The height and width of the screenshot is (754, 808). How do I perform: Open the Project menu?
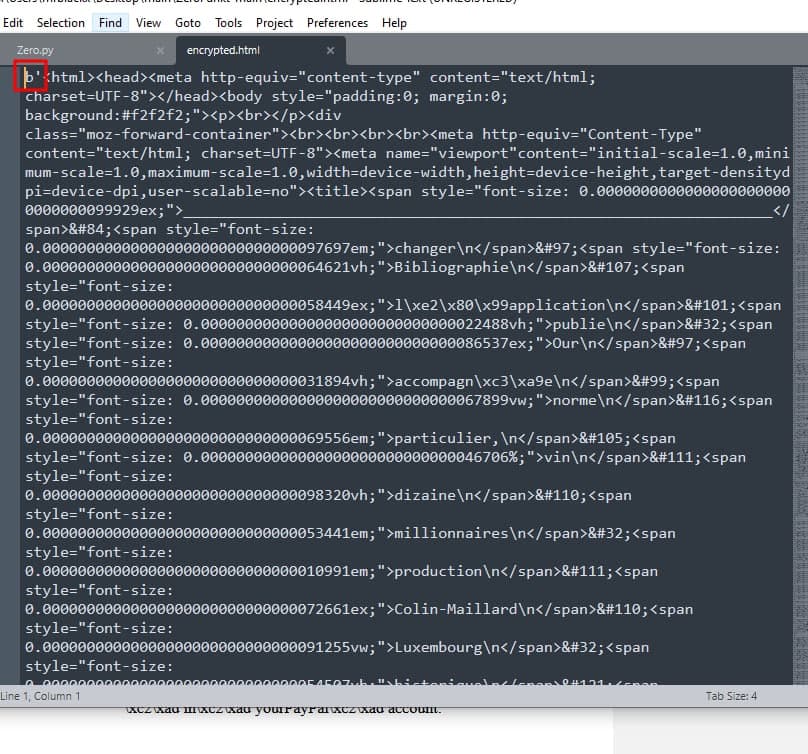tap(274, 22)
